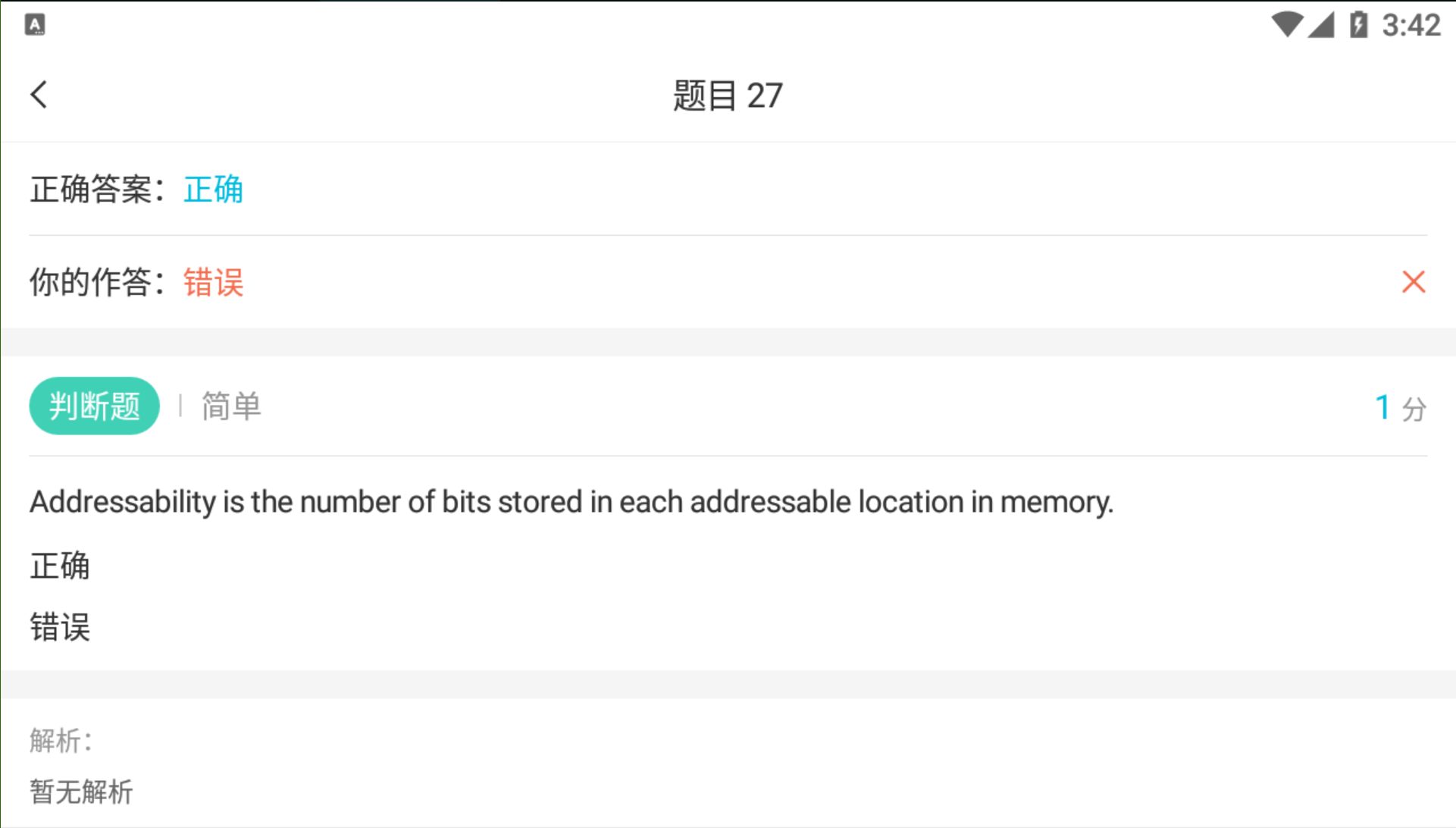Tap the red 错误 your-answer text
Viewport: 1456px width, 828px height.
(x=213, y=283)
